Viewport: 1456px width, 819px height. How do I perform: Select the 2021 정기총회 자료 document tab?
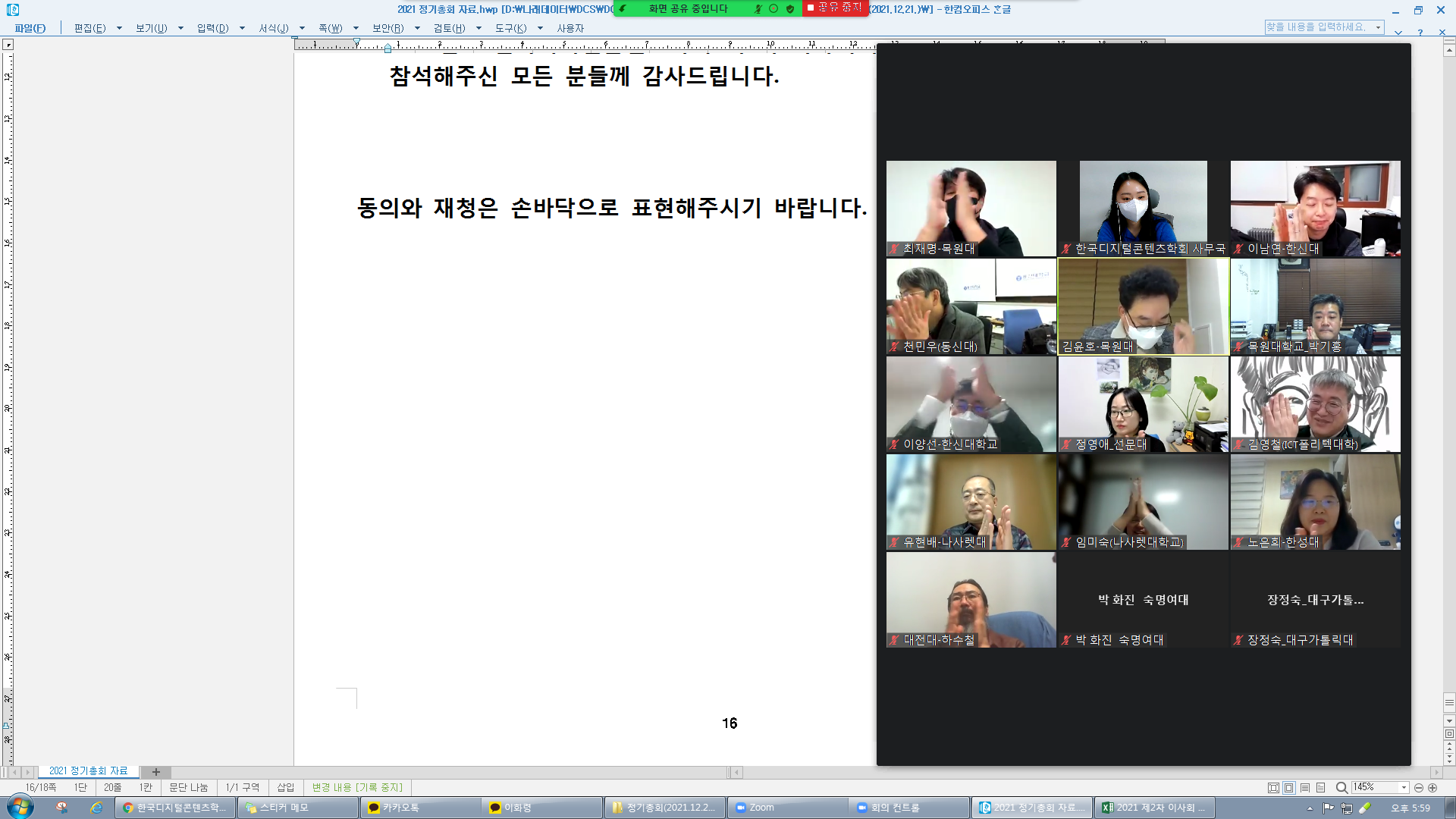coord(88,771)
